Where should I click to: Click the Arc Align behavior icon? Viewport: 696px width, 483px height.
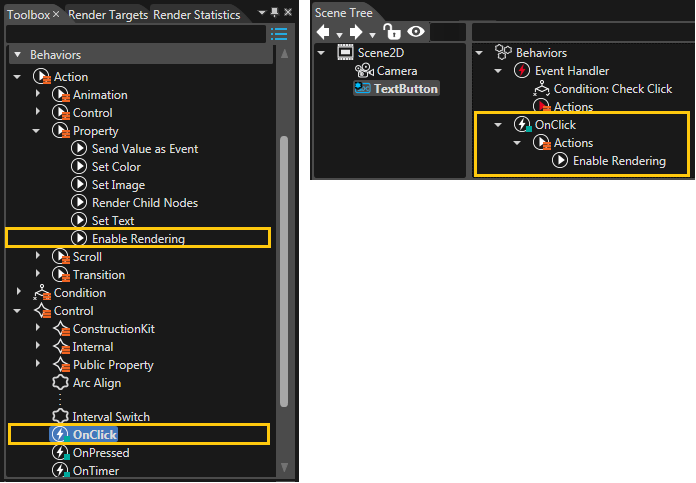tap(60, 383)
